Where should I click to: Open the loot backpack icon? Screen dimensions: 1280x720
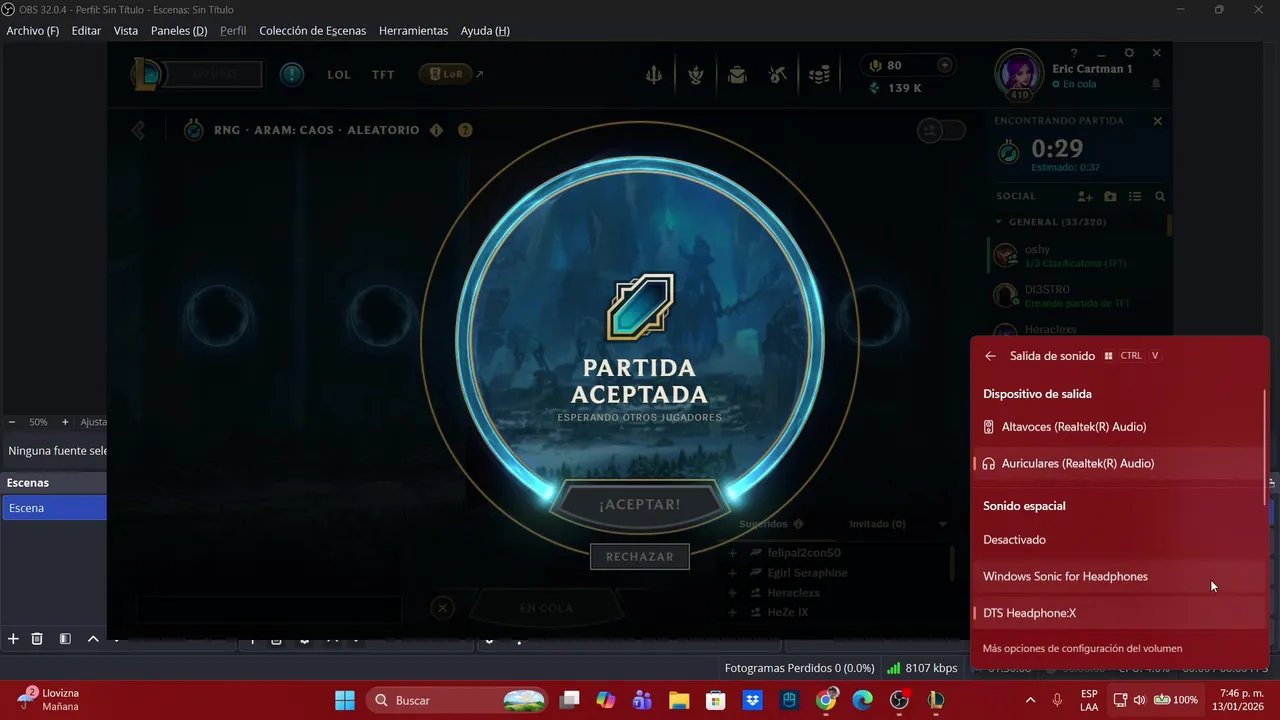click(x=737, y=75)
